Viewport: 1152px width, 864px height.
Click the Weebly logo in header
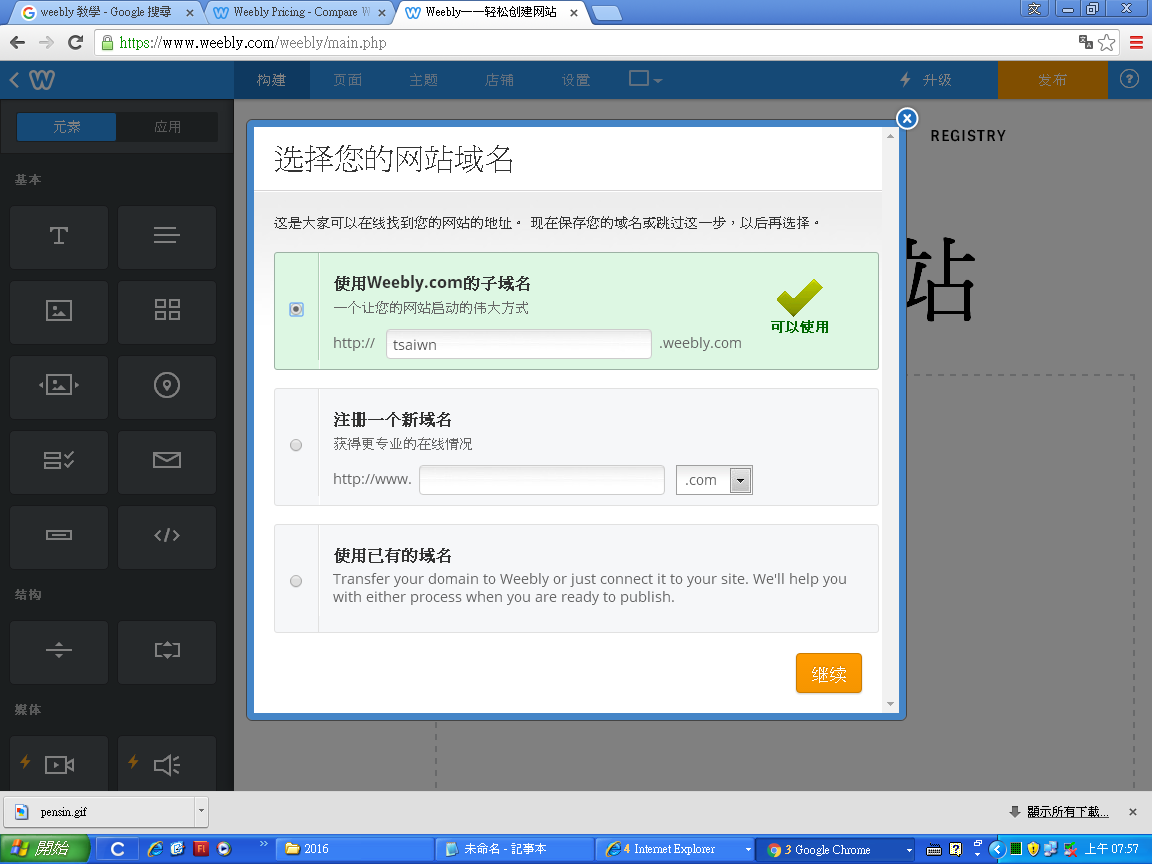click(x=42, y=79)
